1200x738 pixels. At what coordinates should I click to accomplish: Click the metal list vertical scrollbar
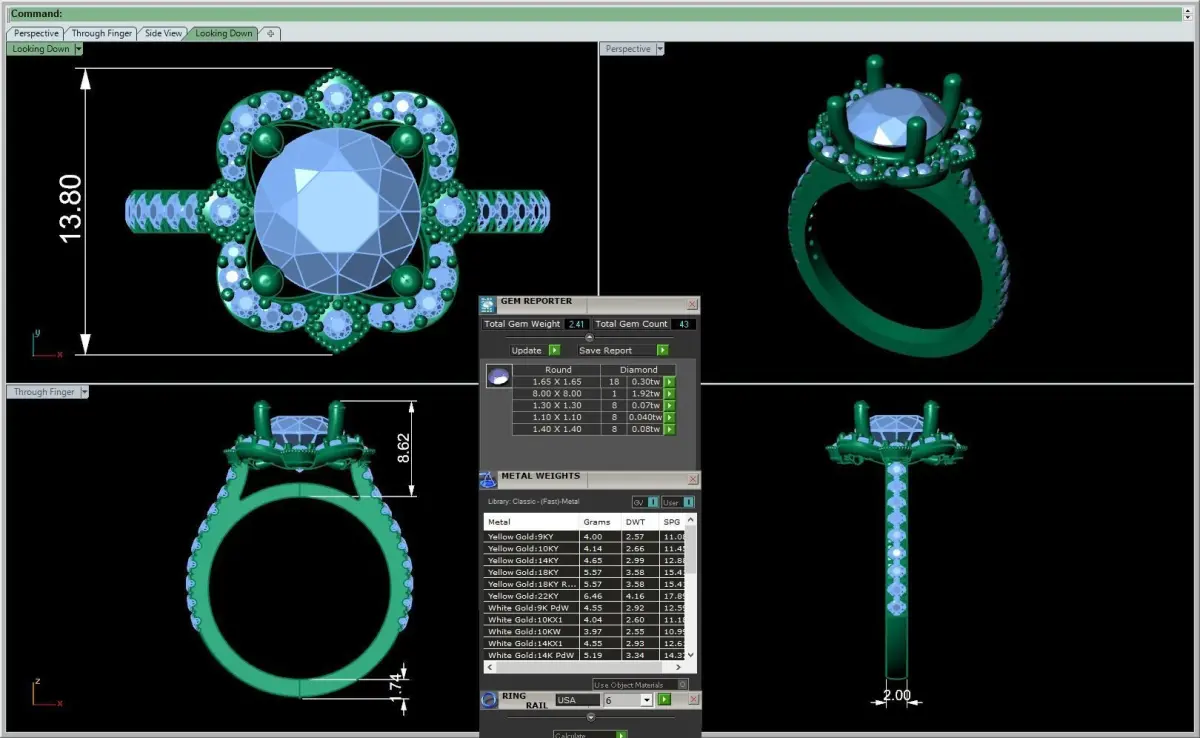click(x=691, y=590)
